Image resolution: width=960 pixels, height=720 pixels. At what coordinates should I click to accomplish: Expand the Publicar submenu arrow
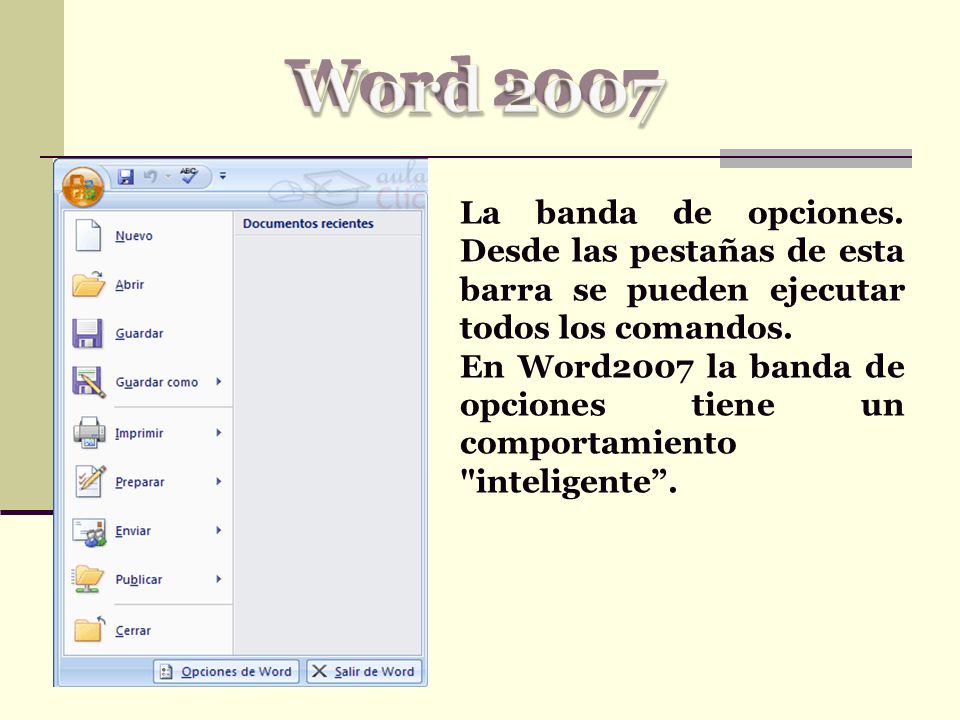click(x=219, y=579)
